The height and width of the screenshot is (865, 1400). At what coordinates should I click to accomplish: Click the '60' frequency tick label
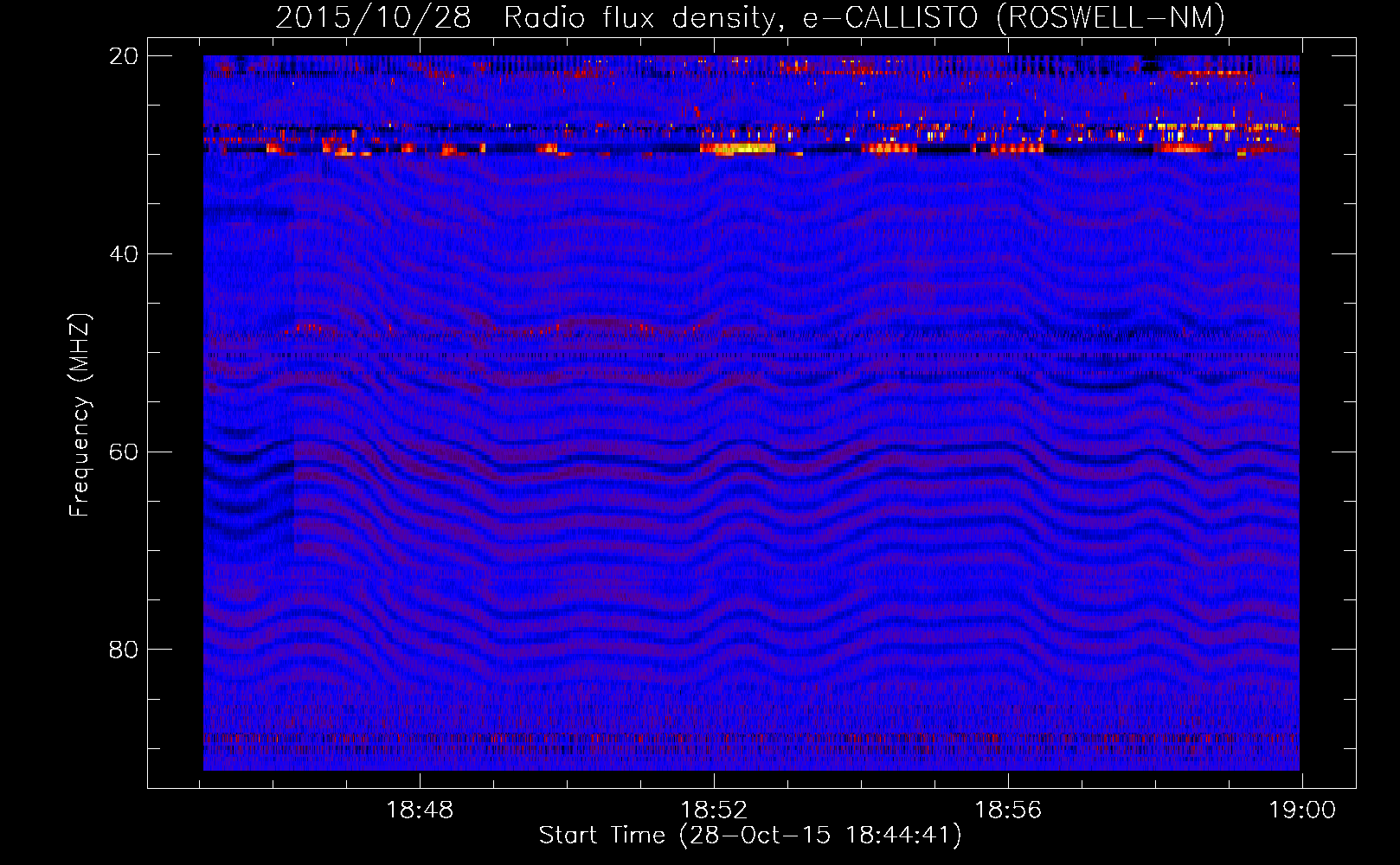click(x=124, y=452)
